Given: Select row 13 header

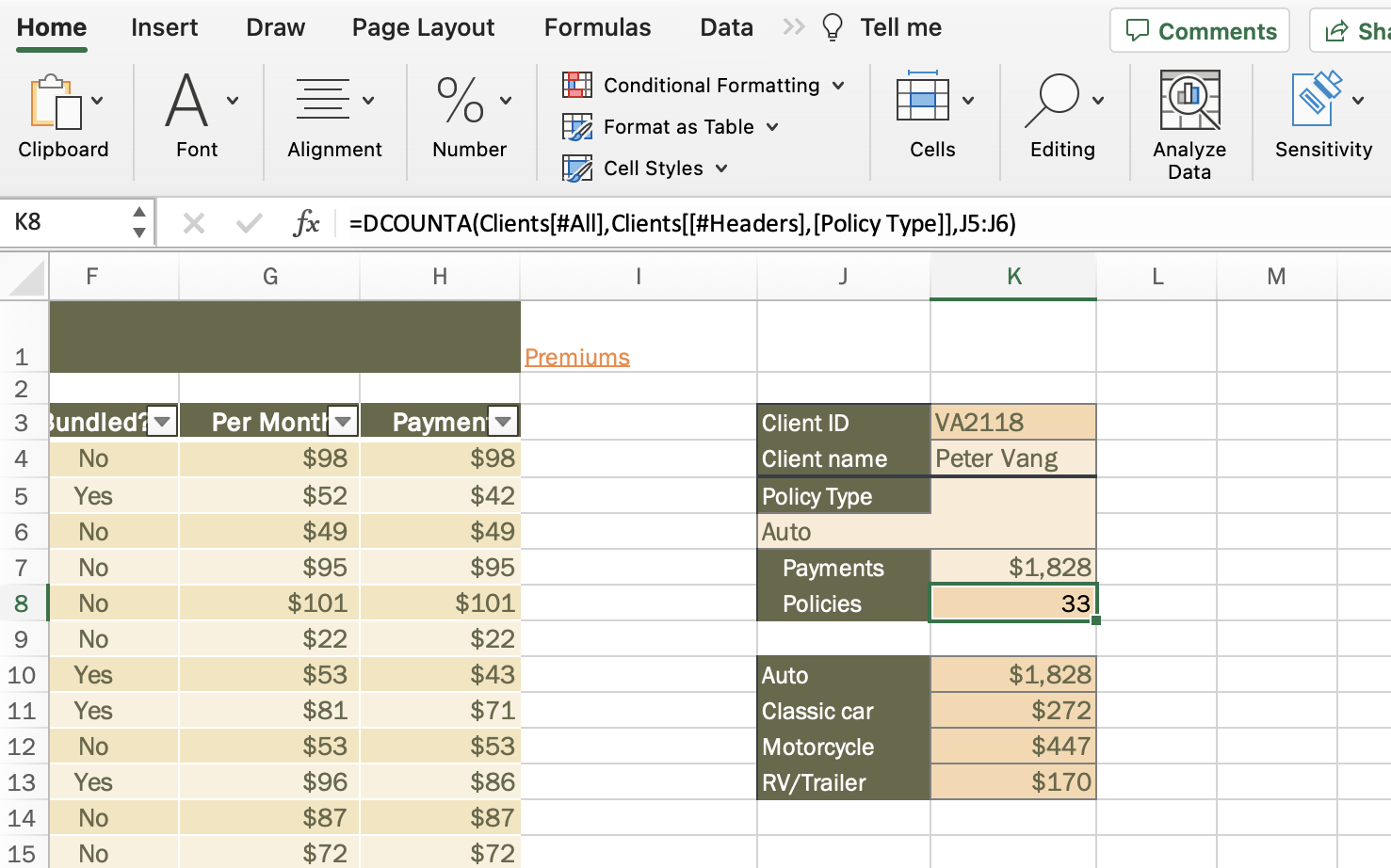Looking at the screenshot, I should pos(23,782).
